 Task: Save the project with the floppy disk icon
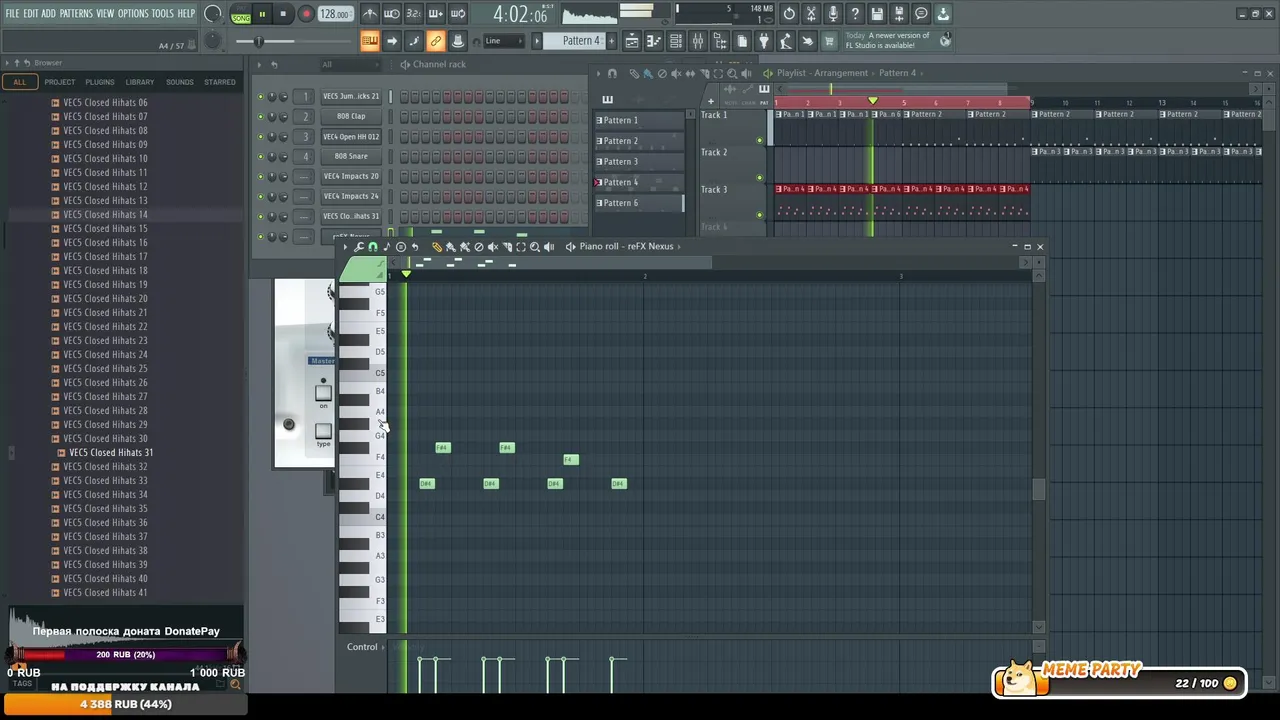(x=877, y=14)
